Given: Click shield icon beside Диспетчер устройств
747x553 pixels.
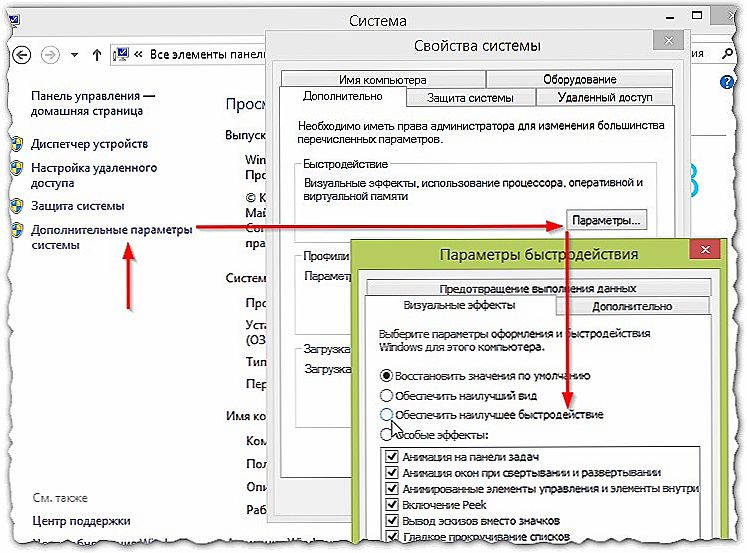Looking at the screenshot, I should (x=17, y=144).
